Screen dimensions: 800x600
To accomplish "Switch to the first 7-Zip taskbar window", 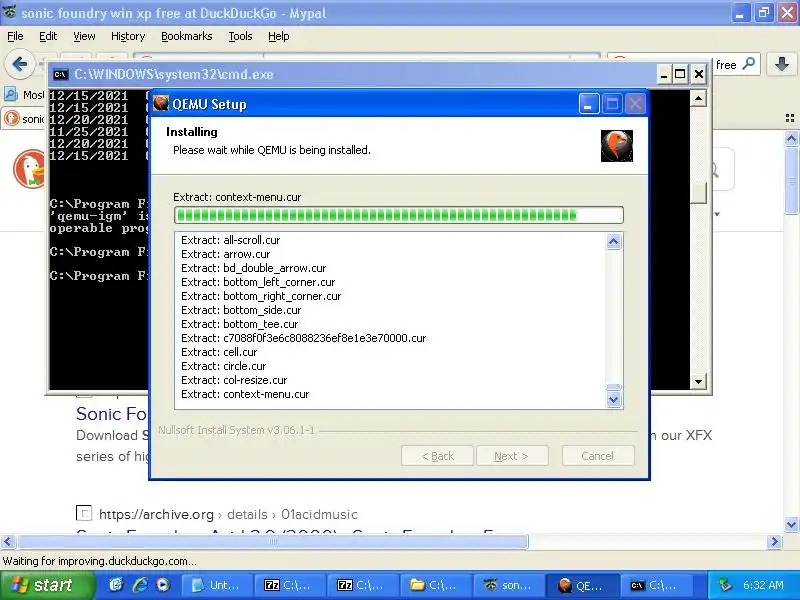I will click(290, 585).
